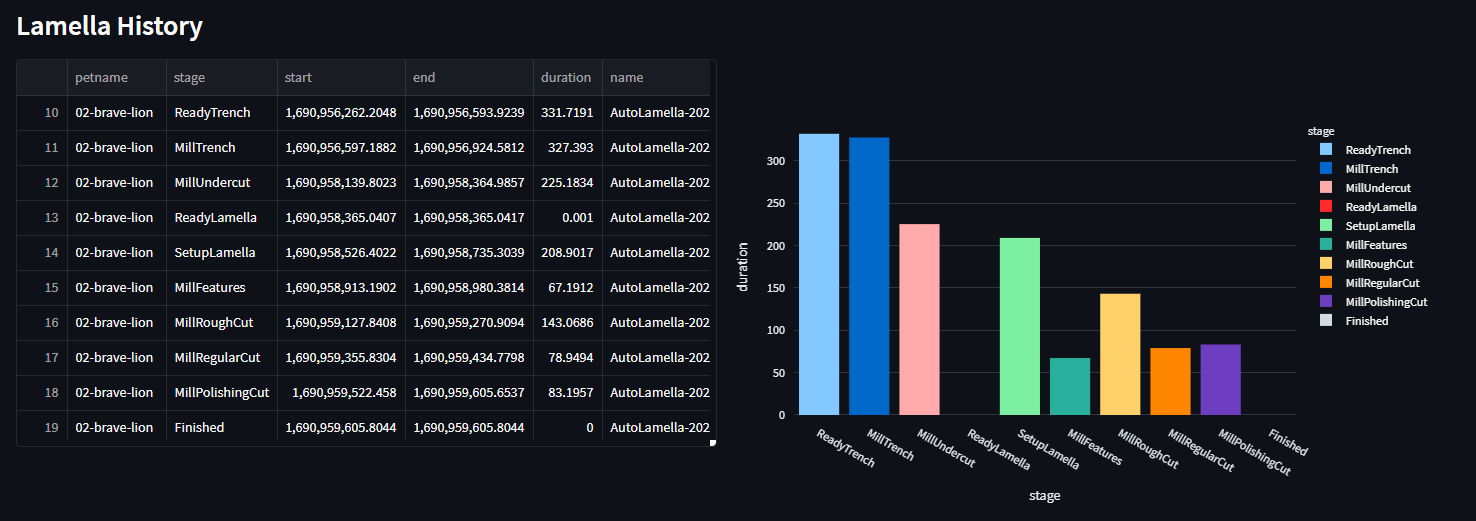Click the table resize handle at the corner
1476x521 pixels.
(x=713, y=442)
